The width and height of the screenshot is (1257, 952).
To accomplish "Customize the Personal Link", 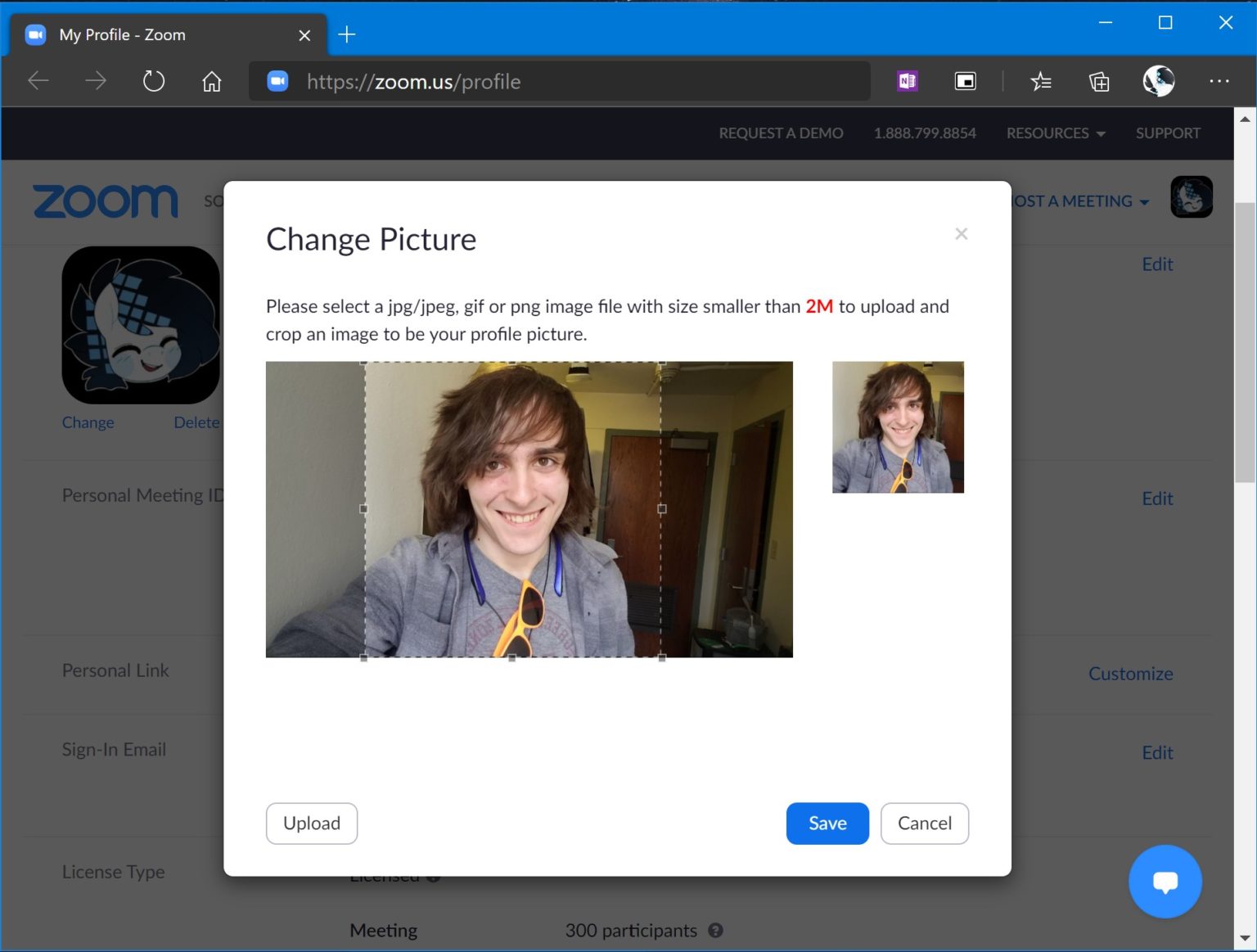I will [x=1130, y=673].
